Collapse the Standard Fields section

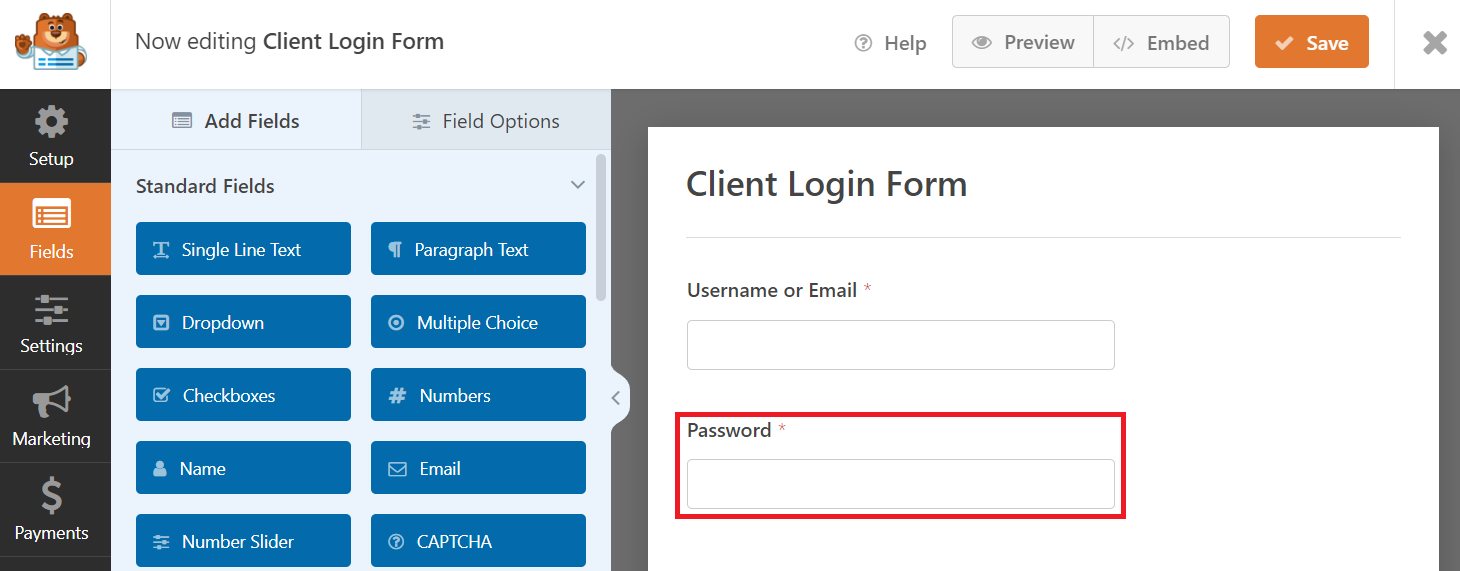click(x=577, y=186)
